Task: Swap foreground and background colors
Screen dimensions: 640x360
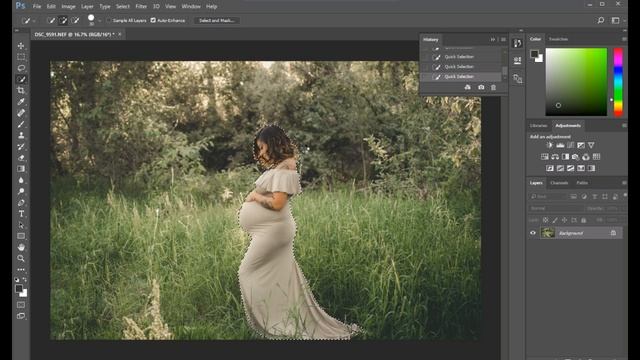Action: click(25, 280)
